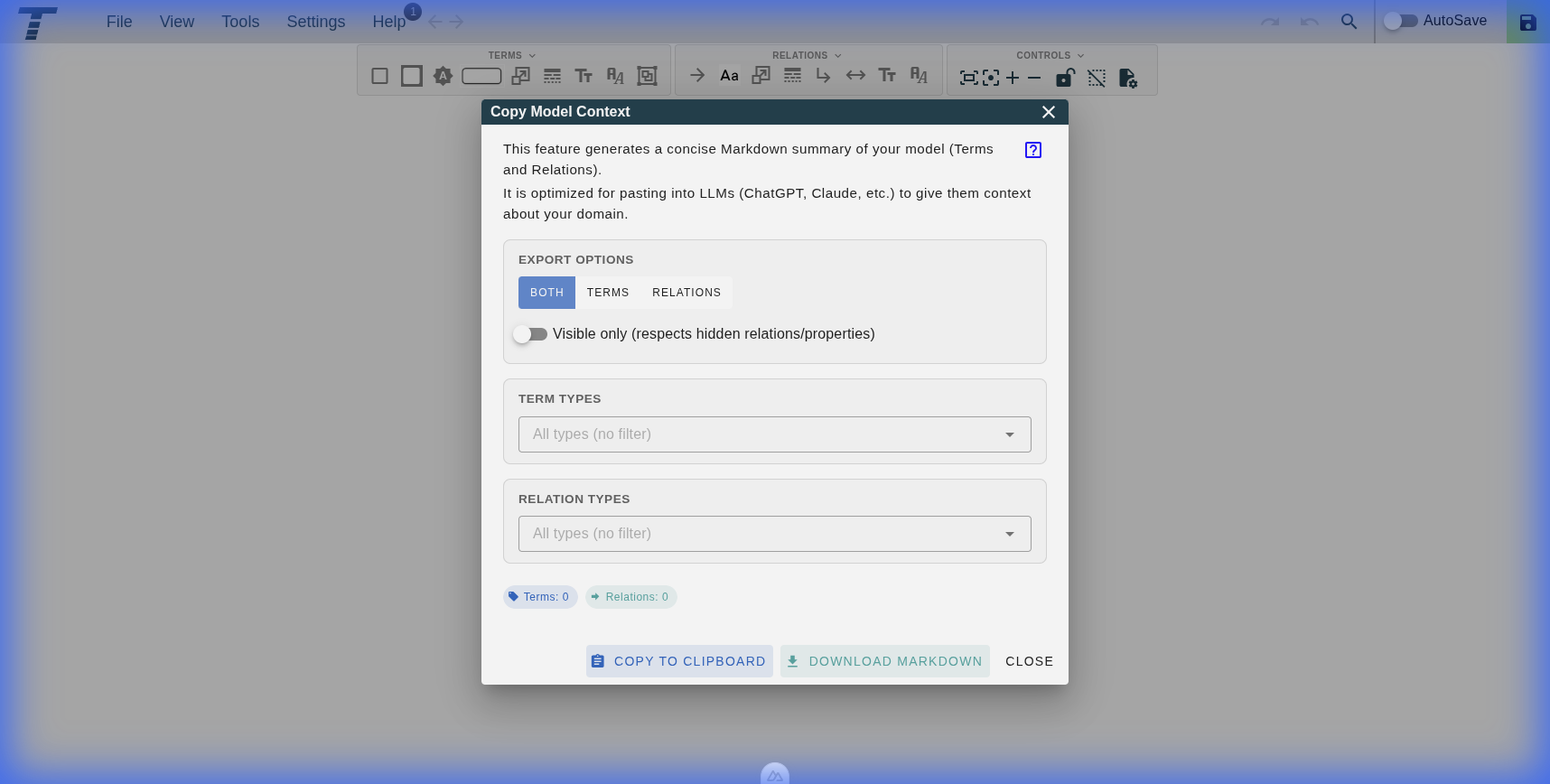Image resolution: width=1550 pixels, height=784 pixels.
Task: Click Download Markdown button
Action: (885, 661)
